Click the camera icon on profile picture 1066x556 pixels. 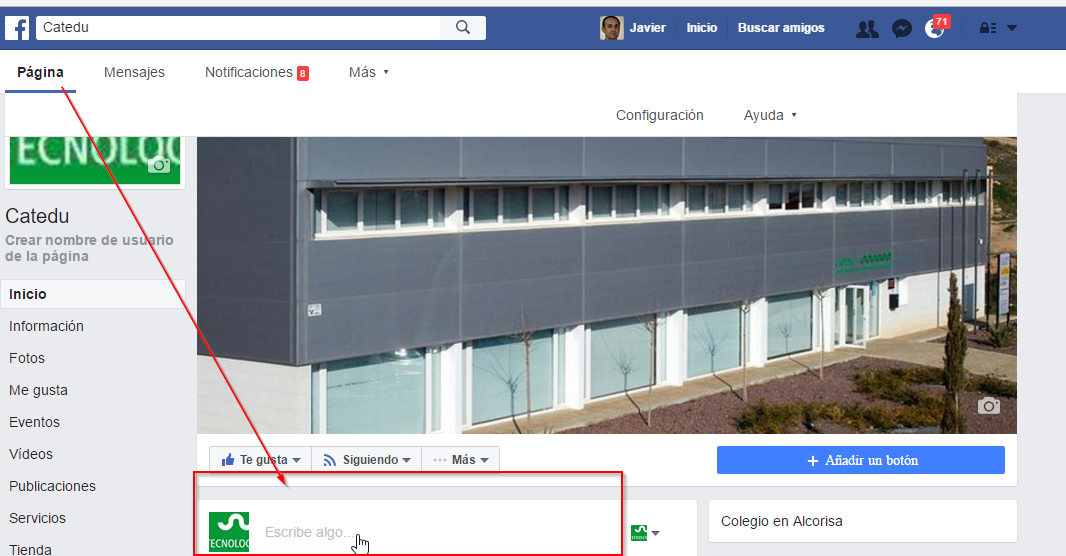click(x=159, y=165)
